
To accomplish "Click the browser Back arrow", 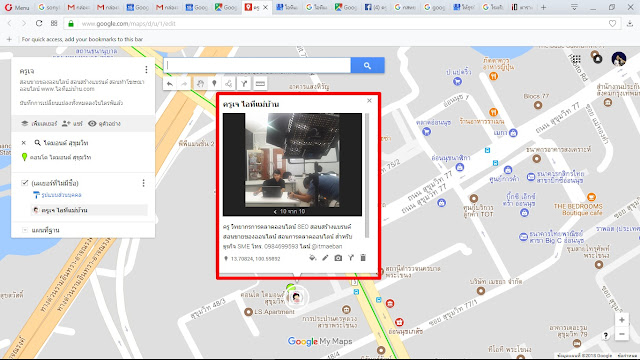I will 9,23.
